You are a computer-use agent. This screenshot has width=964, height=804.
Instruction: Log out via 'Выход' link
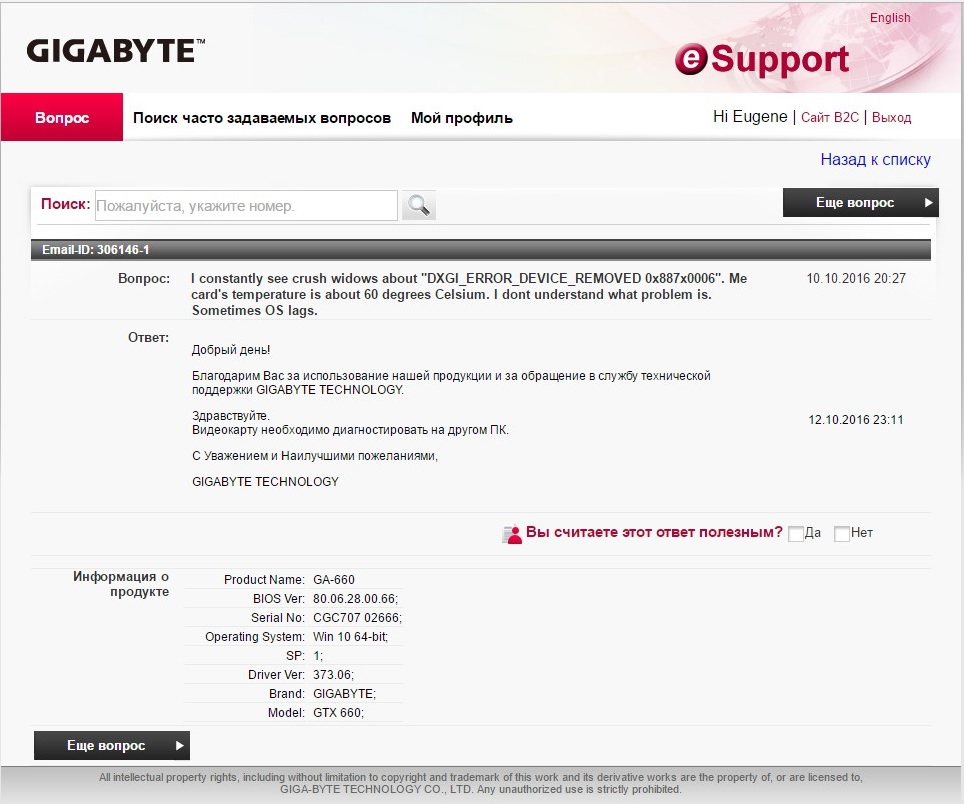click(891, 117)
